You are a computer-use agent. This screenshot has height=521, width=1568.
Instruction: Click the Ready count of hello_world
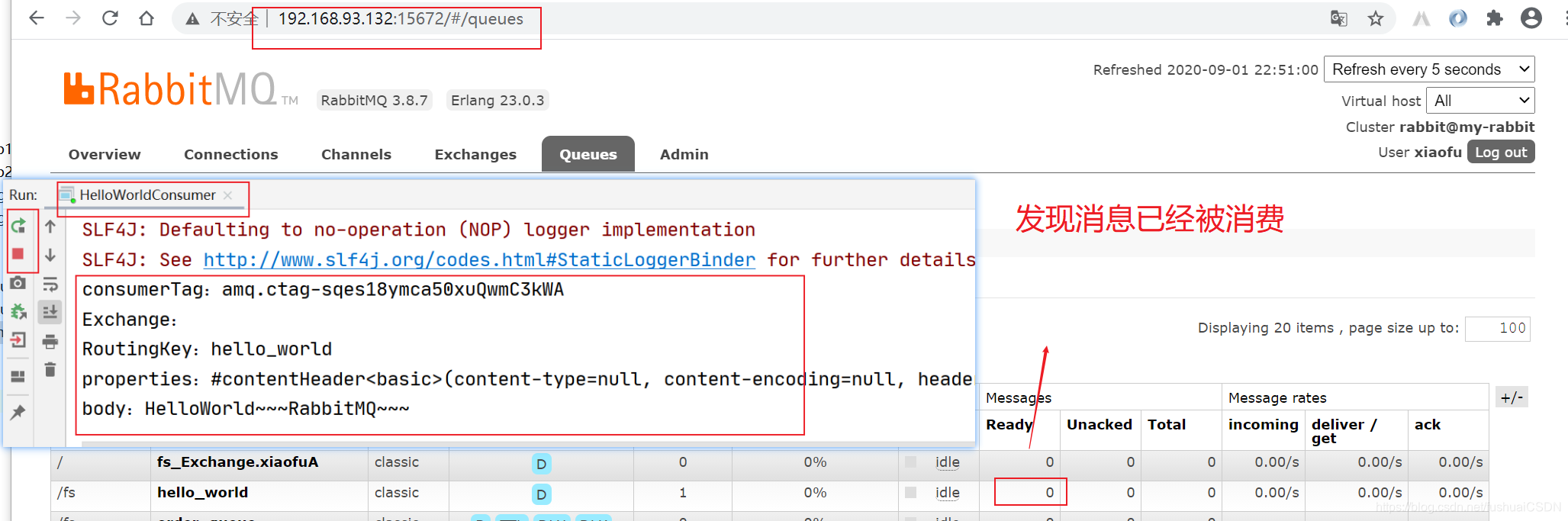[x=1049, y=493]
